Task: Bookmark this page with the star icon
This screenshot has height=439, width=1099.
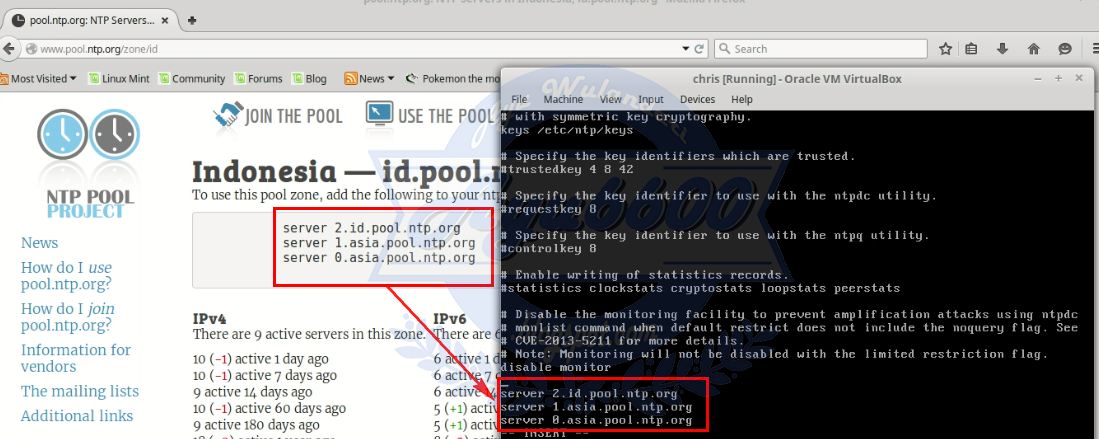Action: 946,49
